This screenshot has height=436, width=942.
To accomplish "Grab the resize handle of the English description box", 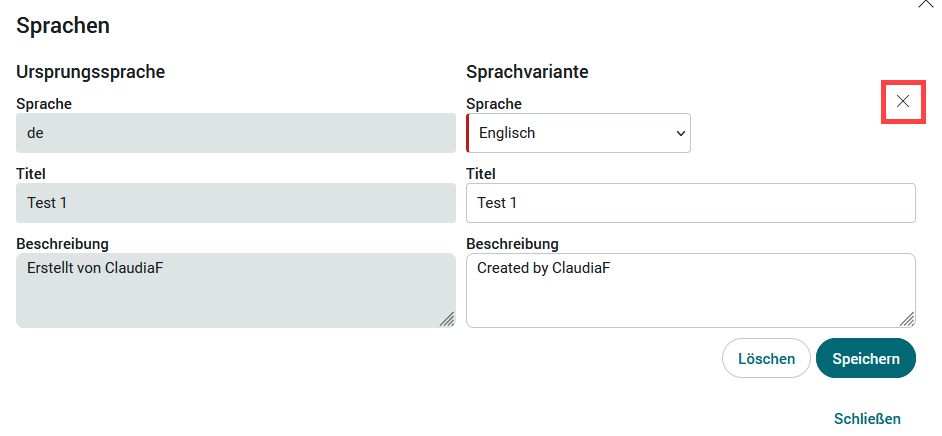I will pos(907,319).
